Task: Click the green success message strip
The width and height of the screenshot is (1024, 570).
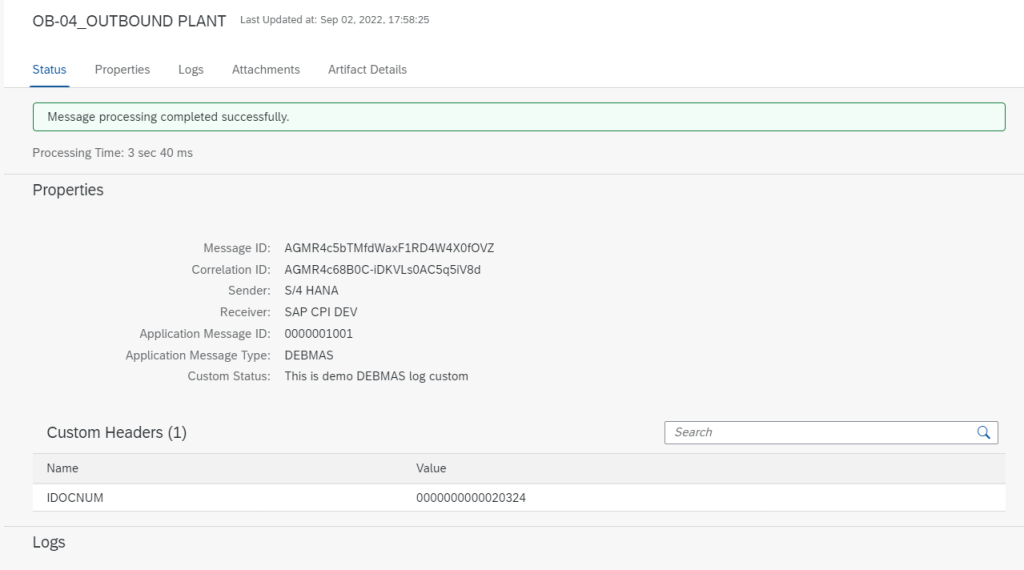Action: click(518, 117)
